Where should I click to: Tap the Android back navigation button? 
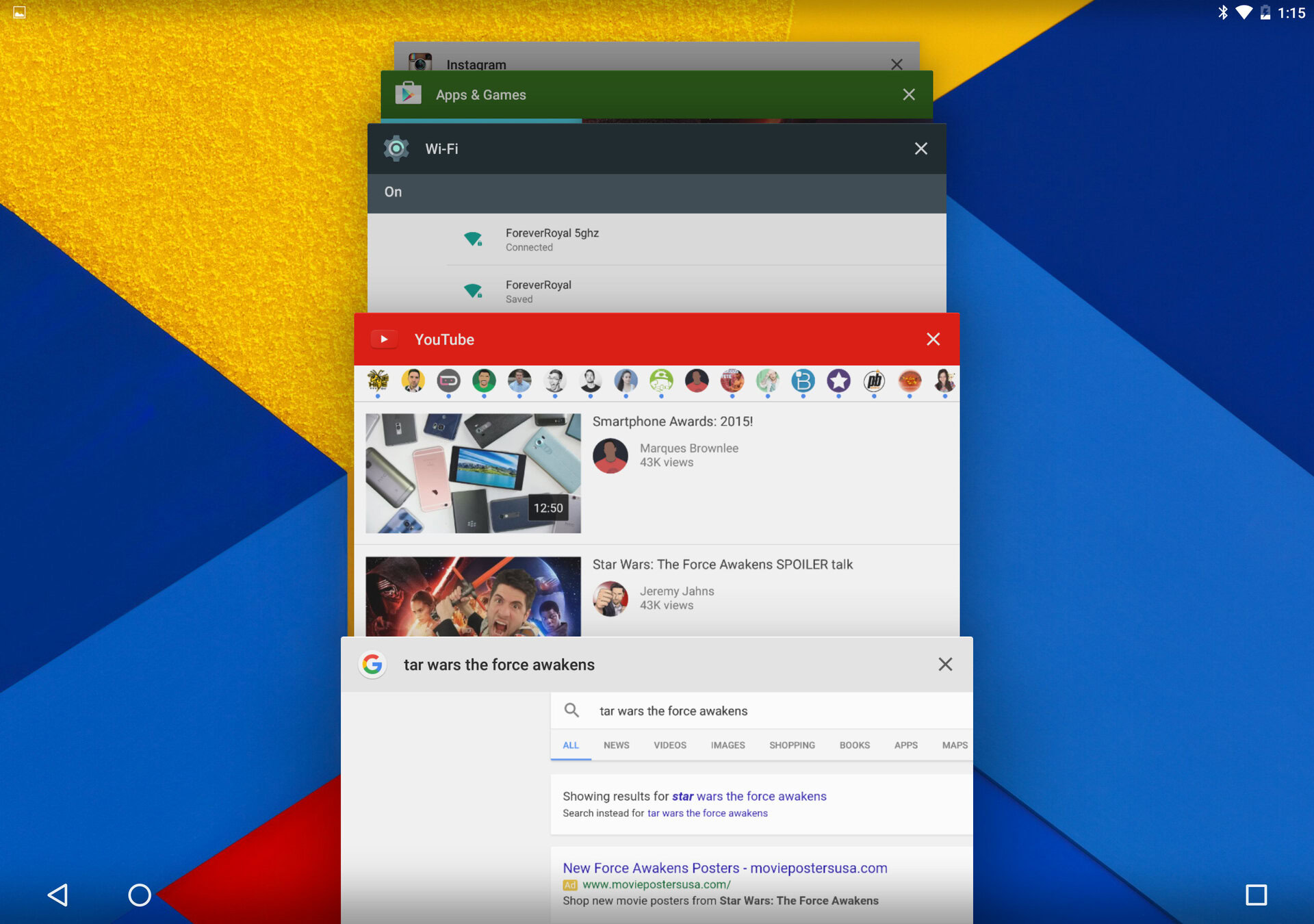pyautogui.click(x=58, y=895)
